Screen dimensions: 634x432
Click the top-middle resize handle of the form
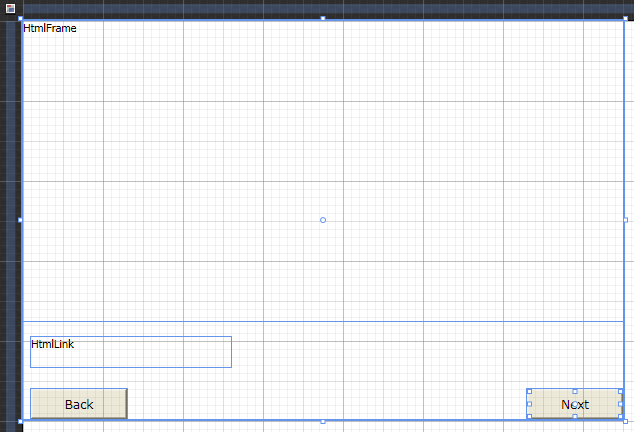pos(323,18)
